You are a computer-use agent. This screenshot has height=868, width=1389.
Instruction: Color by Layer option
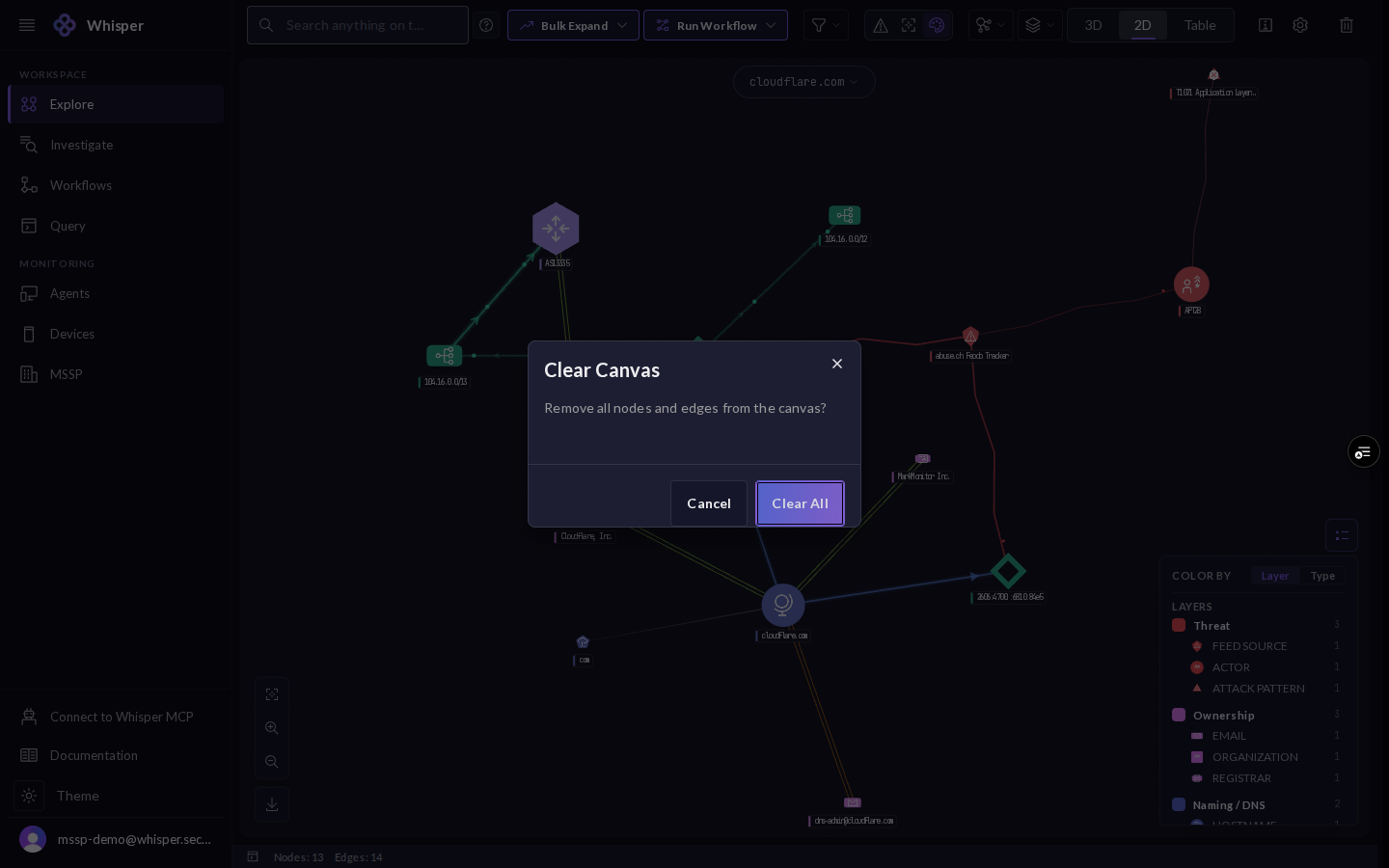tap(1274, 576)
